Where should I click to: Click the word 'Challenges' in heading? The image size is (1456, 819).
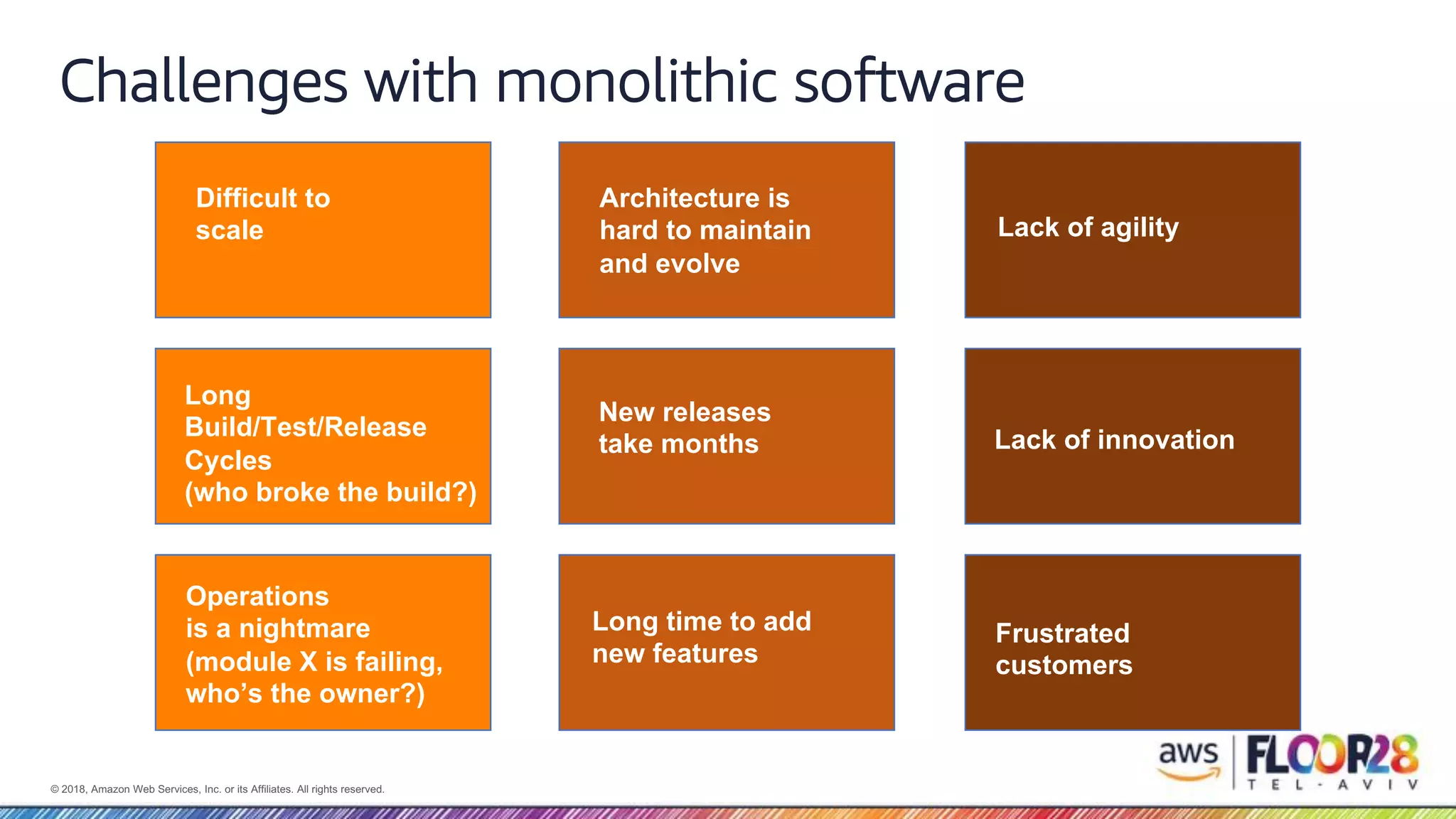coord(204,82)
